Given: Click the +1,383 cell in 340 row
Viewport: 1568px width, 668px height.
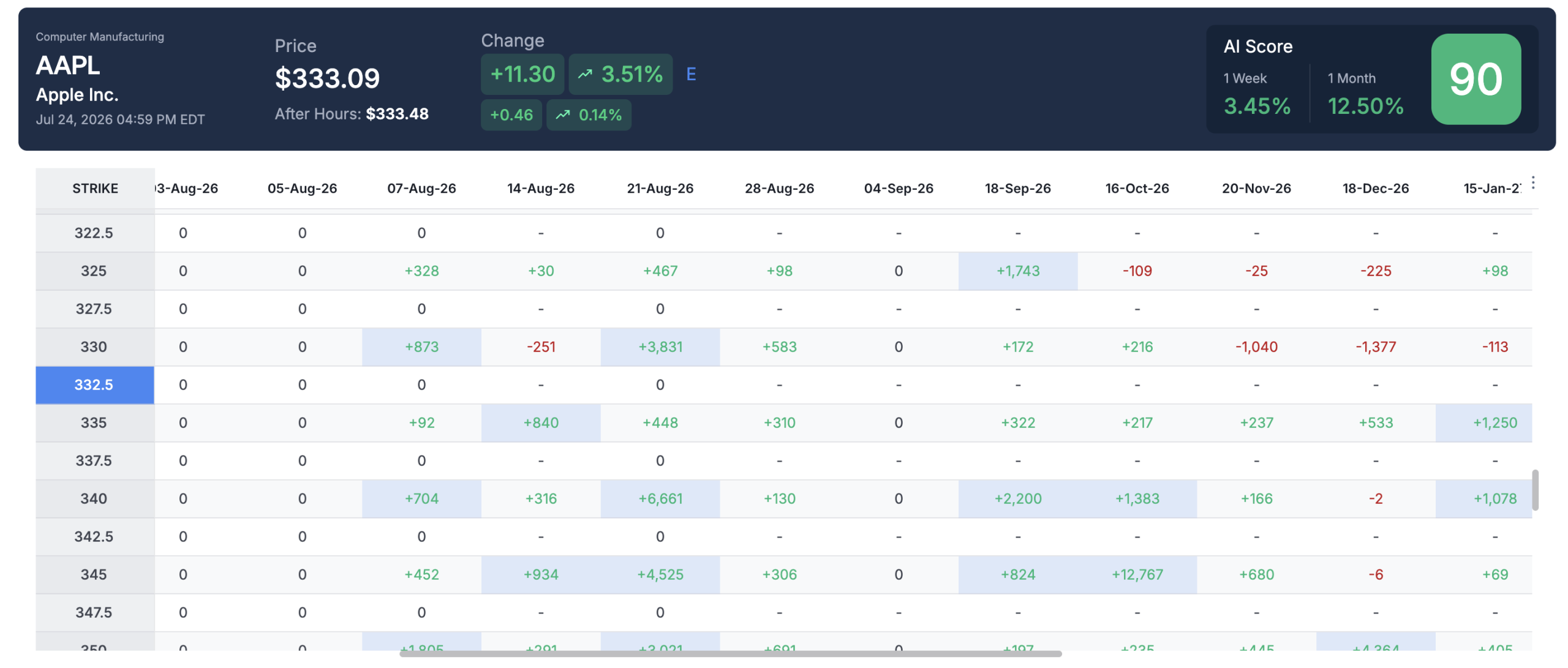Looking at the screenshot, I should [1137, 498].
